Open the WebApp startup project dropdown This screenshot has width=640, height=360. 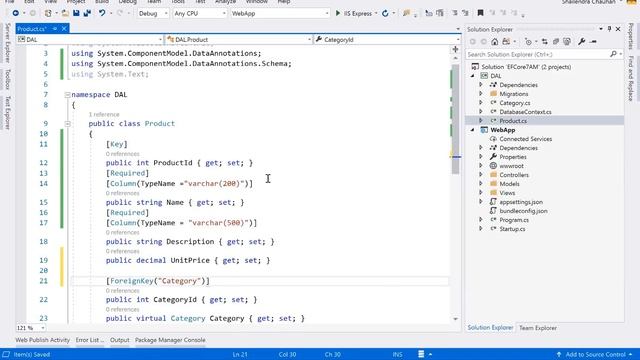point(280,13)
